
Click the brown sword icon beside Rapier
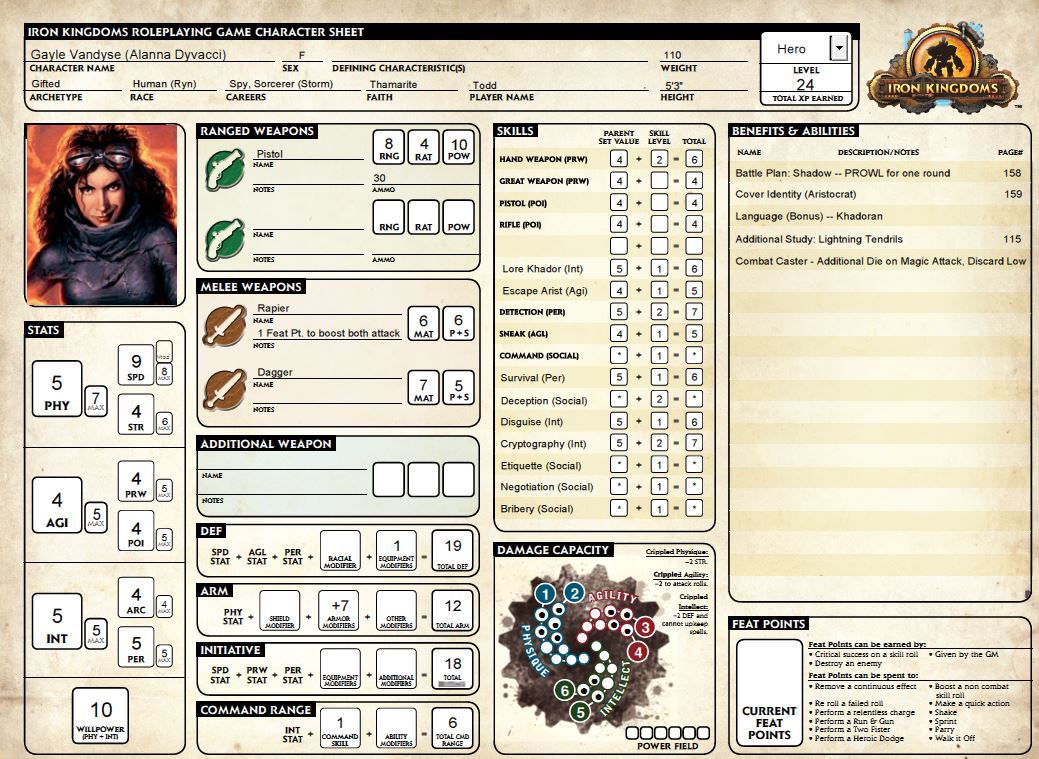(225, 325)
